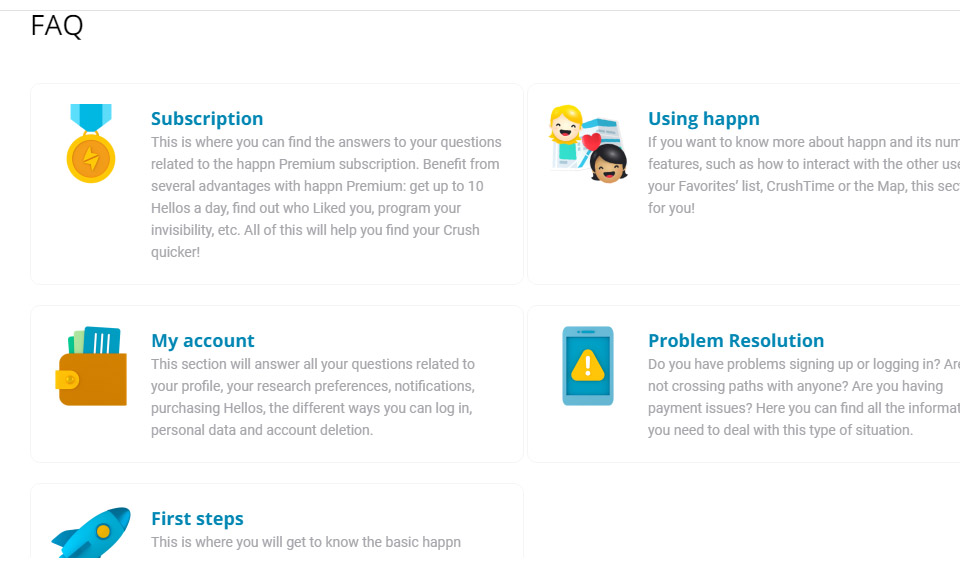The image size is (960, 561).
Task: Open the Subscription FAQ section
Action: [x=207, y=118]
